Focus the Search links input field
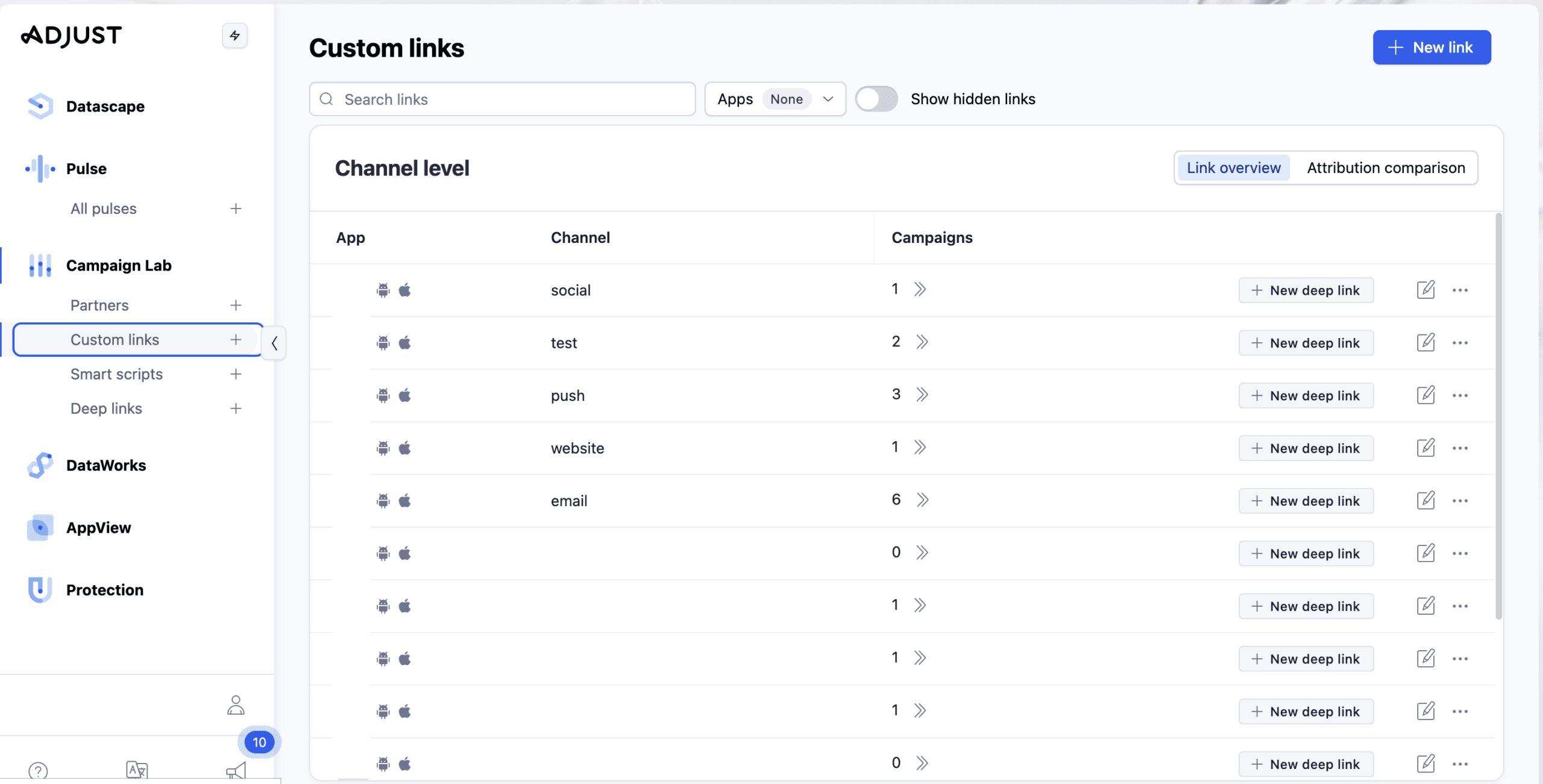This screenshot has width=1543, height=784. pyautogui.click(x=502, y=99)
